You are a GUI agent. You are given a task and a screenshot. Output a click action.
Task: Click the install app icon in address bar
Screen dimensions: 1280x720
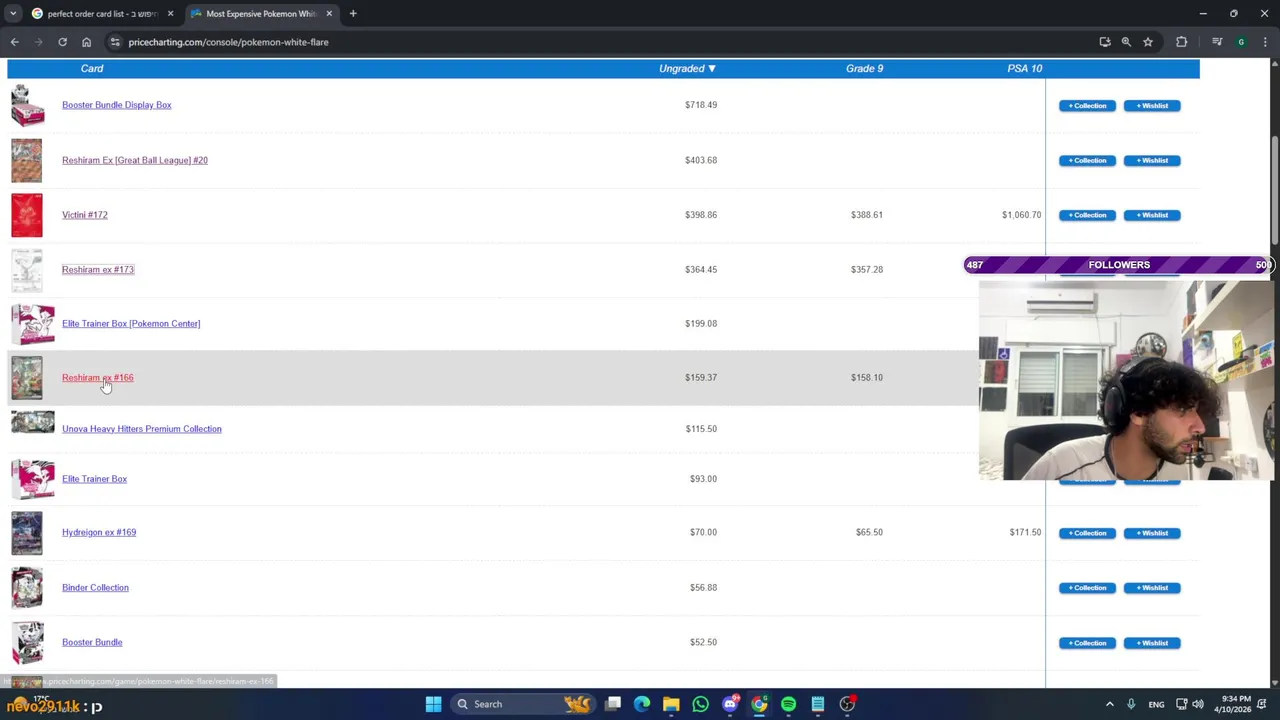[x=1104, y=42]
